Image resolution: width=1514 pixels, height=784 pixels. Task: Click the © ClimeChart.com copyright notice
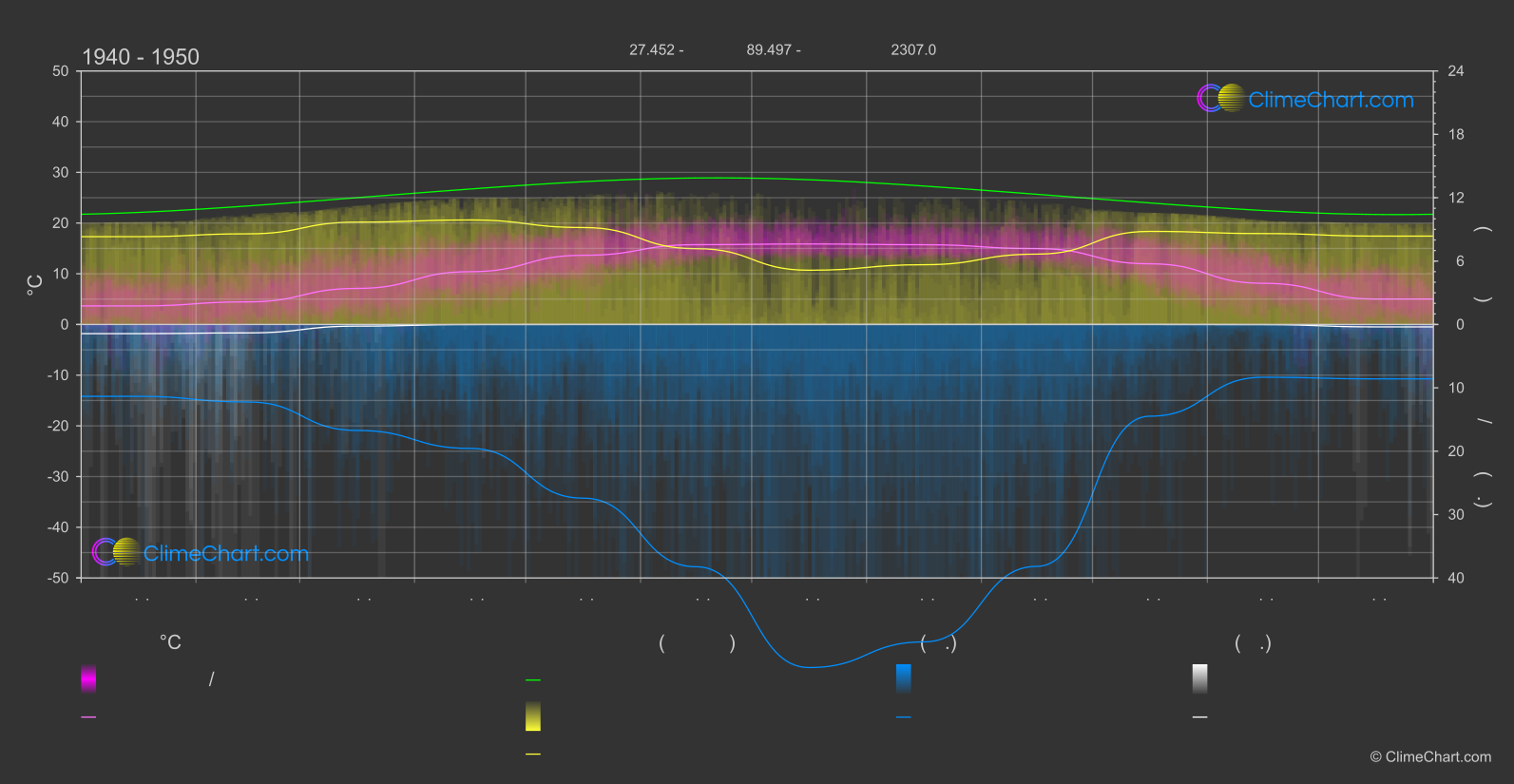(1430, 756)
